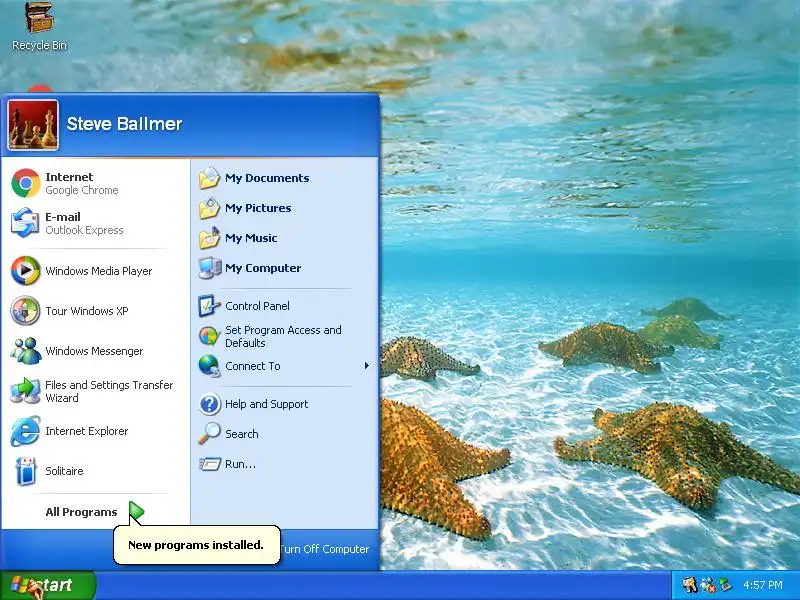
Task: Click the Start button on the taskbar
Action: click(48, 585)
